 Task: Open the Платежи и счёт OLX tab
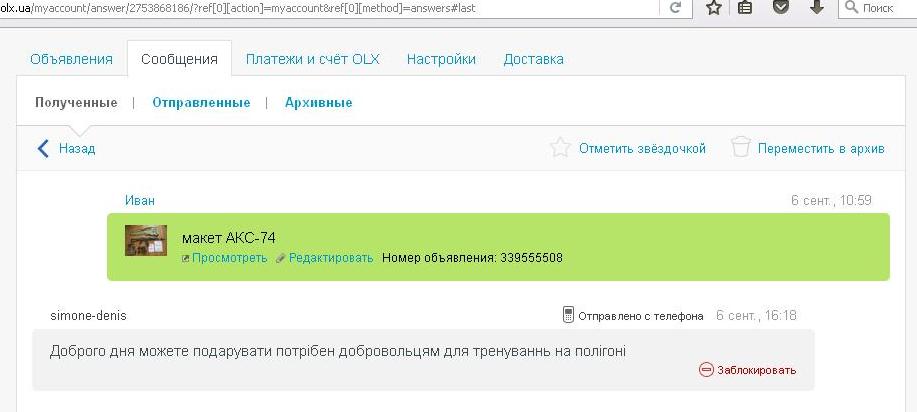click(x=313, y=59)
